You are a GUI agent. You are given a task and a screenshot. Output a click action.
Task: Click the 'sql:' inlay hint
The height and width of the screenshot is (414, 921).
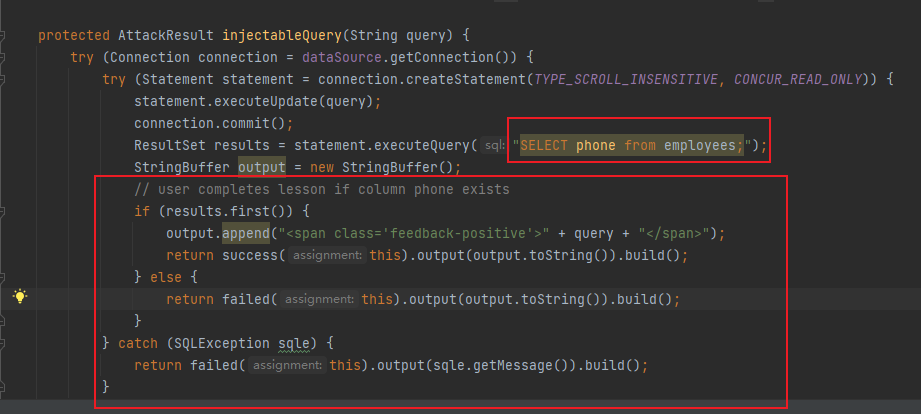[x=494, y=146]
